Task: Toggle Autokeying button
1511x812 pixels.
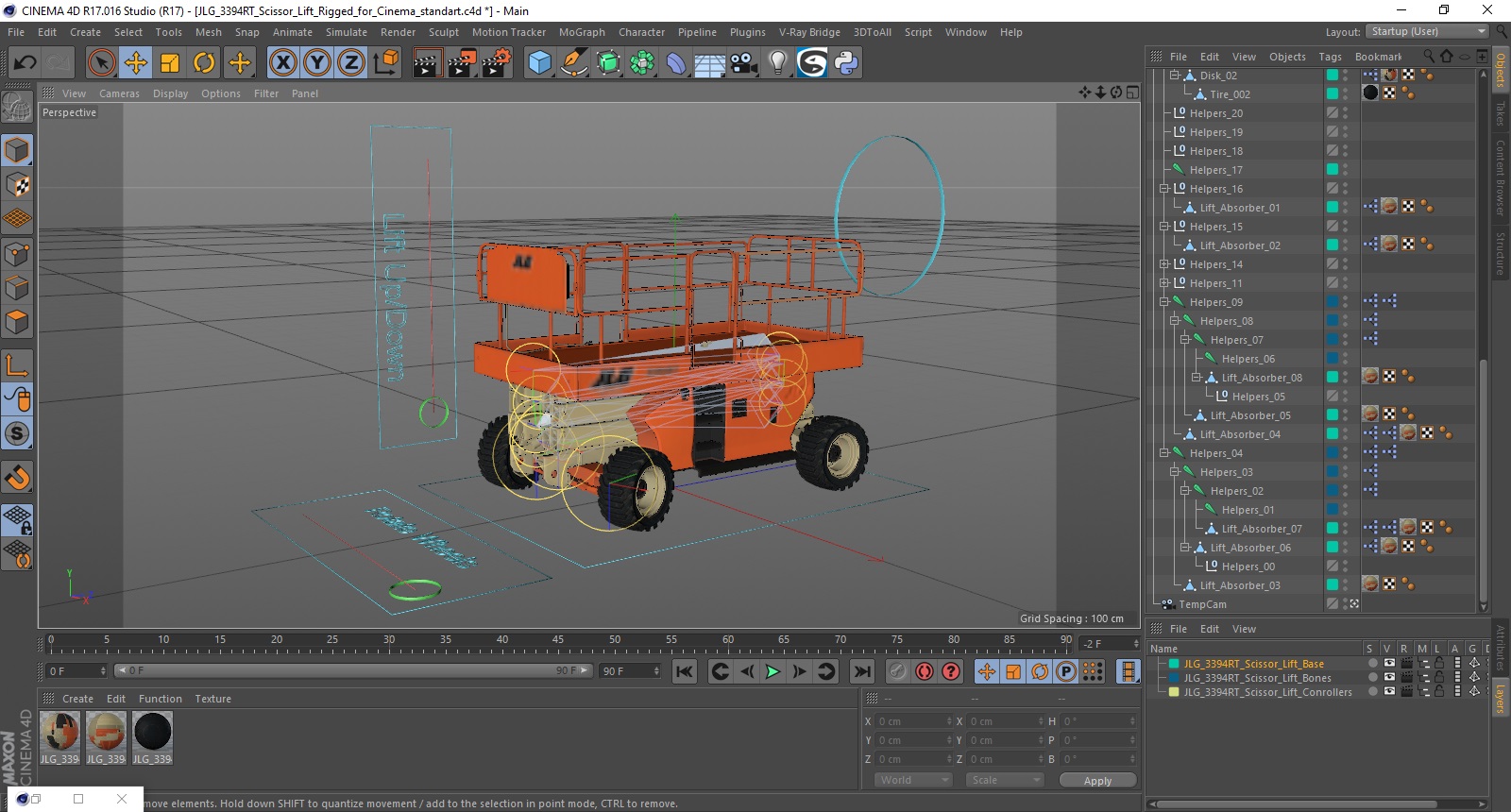Action: [x=925, y=671]
